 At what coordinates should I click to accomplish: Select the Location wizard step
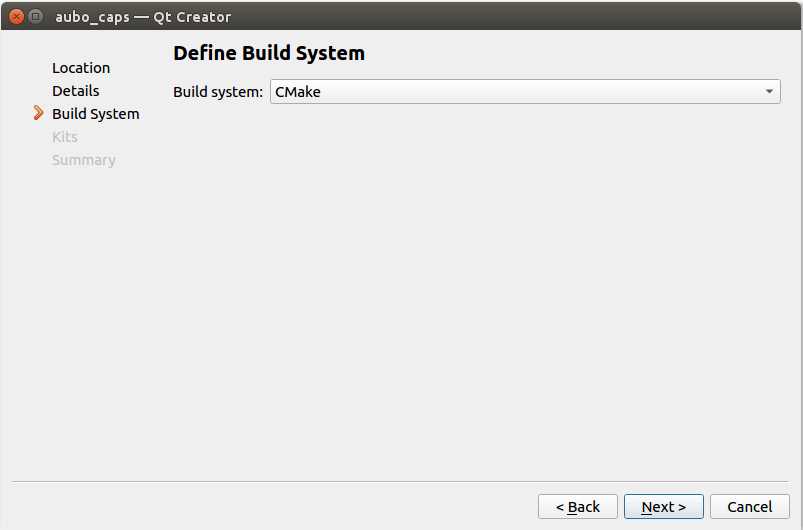pyautogui.click(x=81, y=68)
